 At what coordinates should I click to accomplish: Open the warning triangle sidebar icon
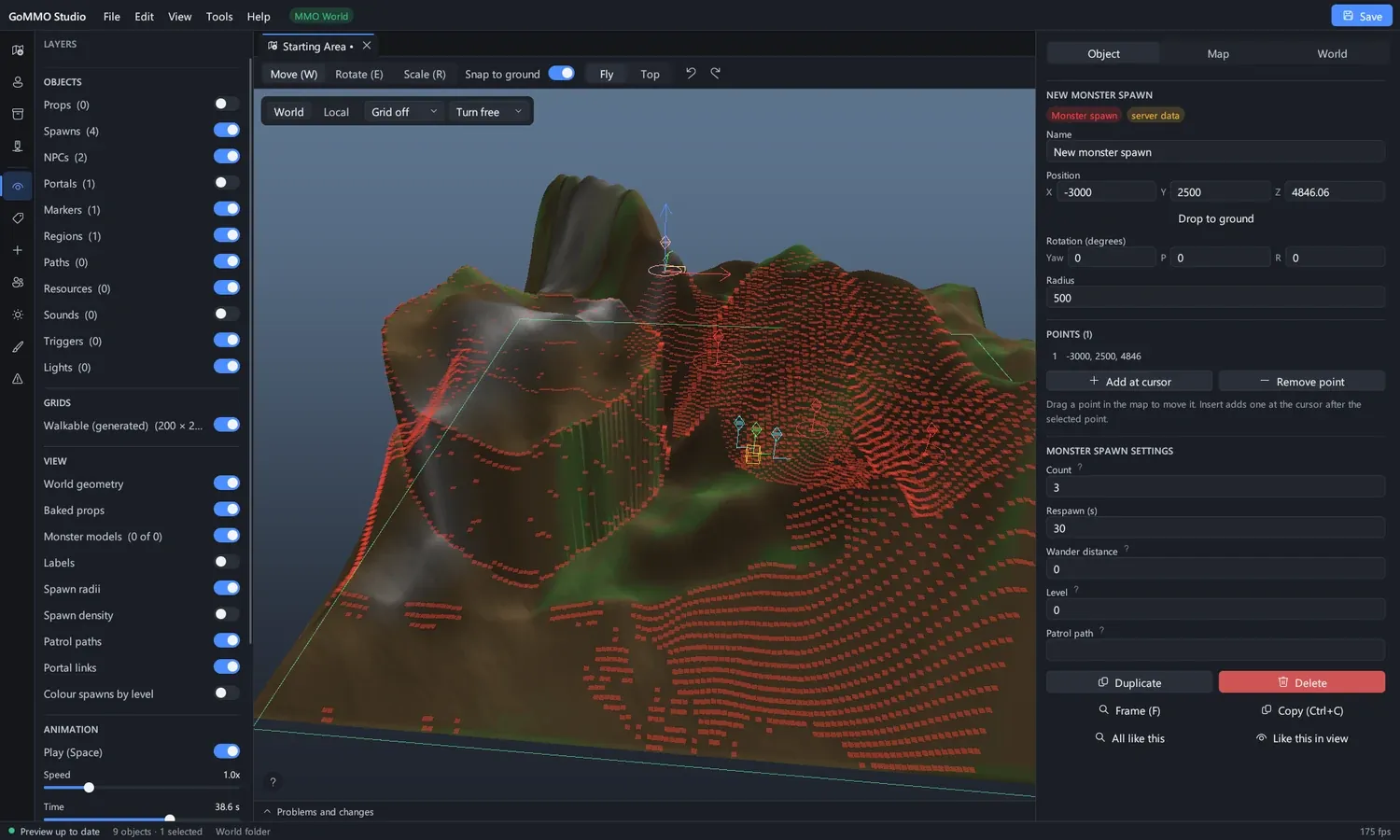pos(18,379)
